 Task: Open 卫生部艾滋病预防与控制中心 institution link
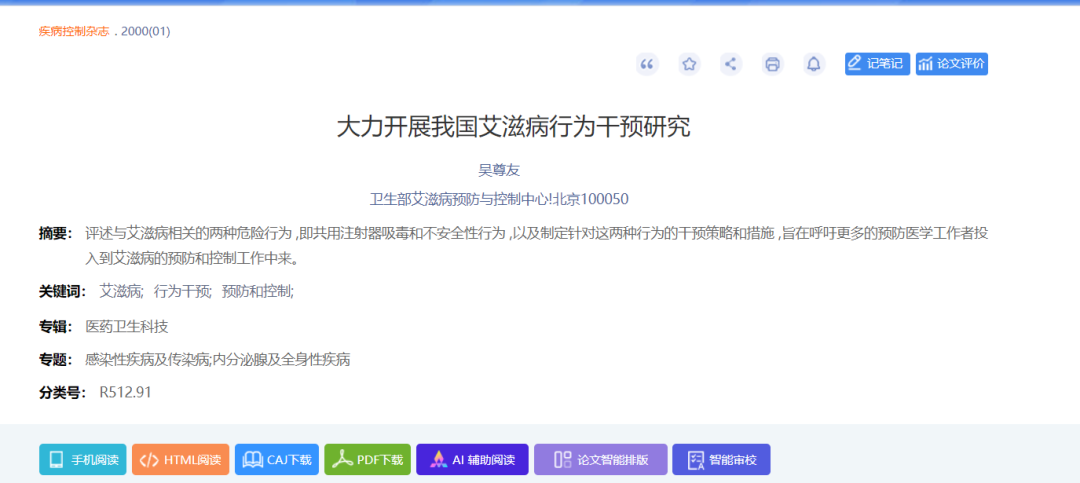[x=499, y=199]
